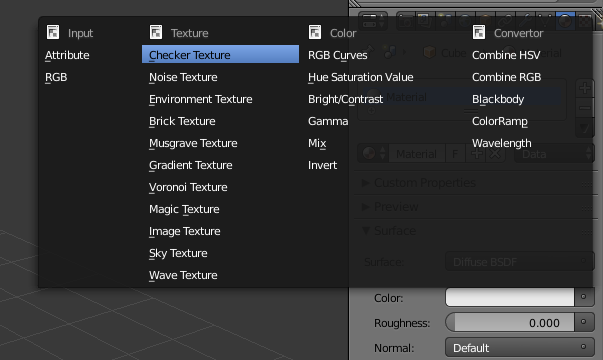Select the Mix color node
This screenshot has height=360, width=603.
point(317,143)
